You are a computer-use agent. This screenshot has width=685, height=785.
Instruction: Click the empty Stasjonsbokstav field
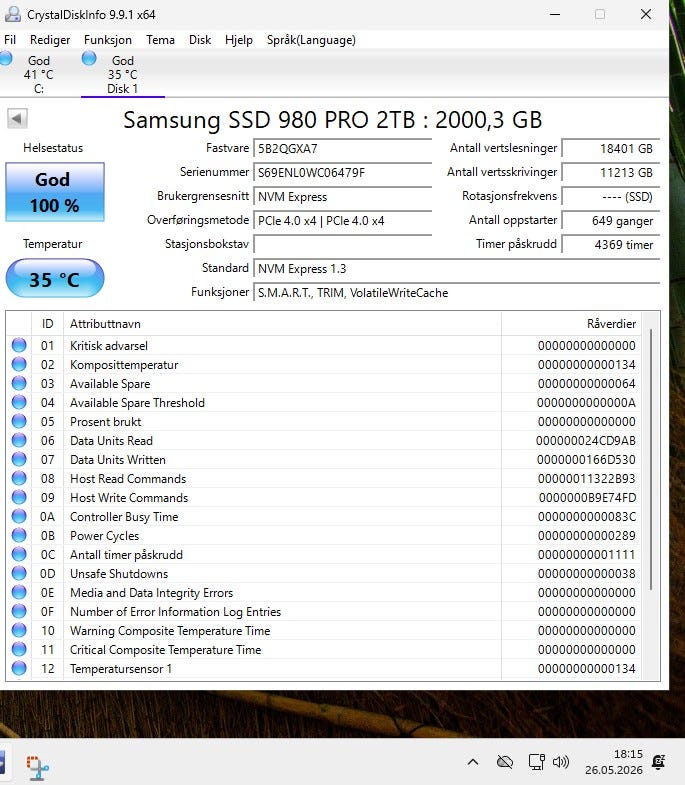342,245
